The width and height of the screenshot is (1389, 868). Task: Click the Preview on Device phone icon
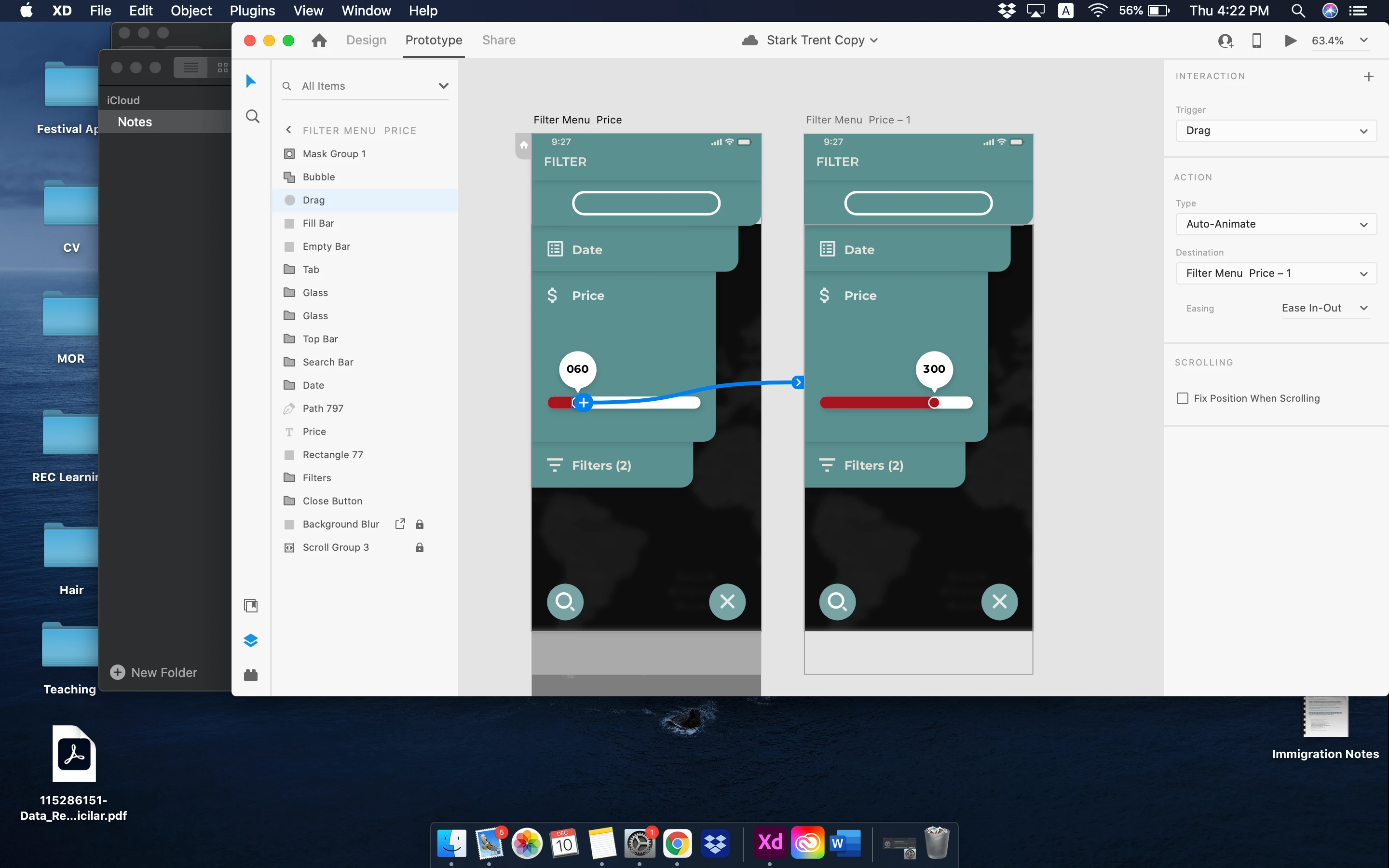click(1256, 40)
